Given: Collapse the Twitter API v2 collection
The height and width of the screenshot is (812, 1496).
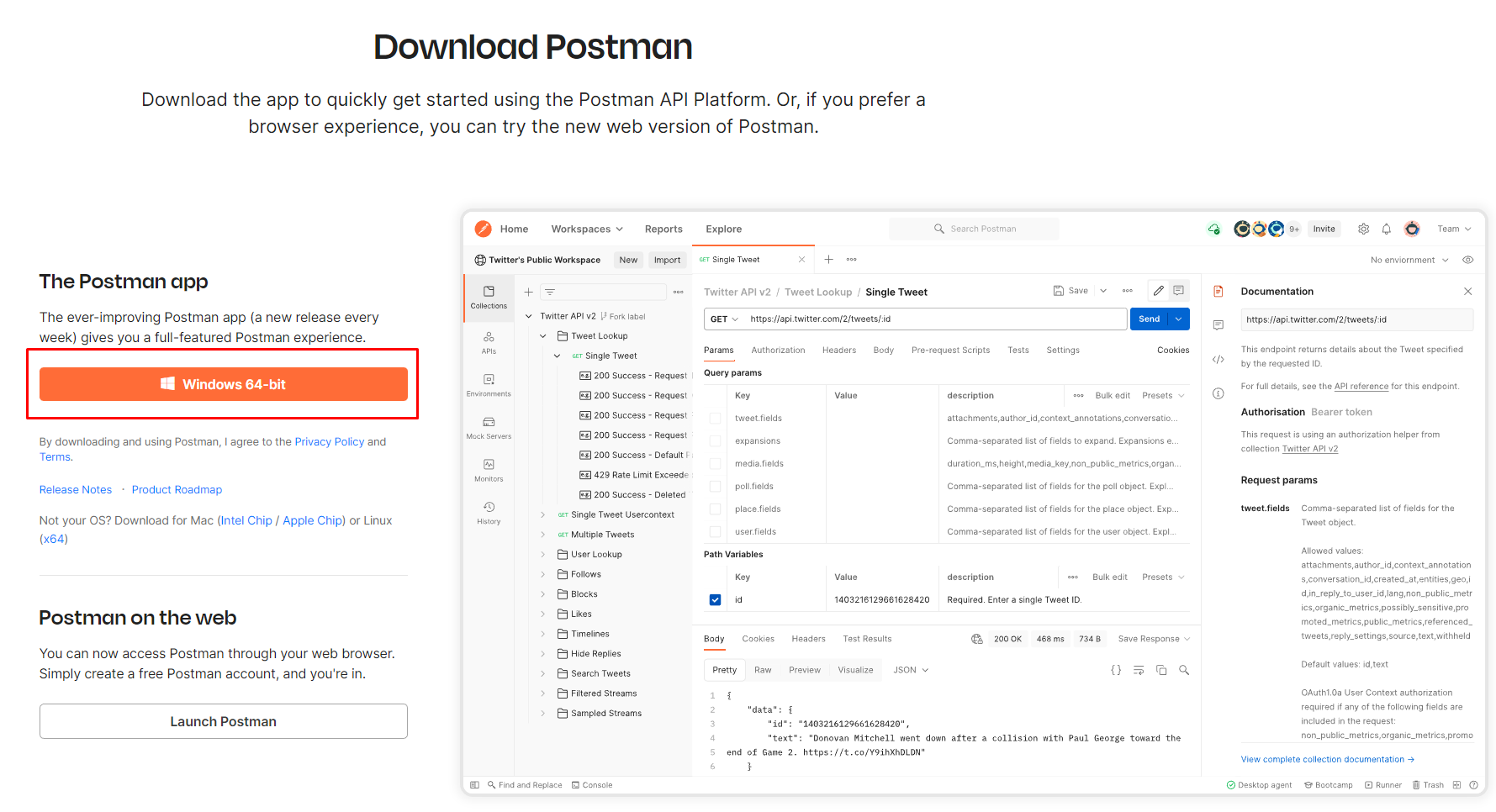Looking at the screenshot, I should [529, 316].
